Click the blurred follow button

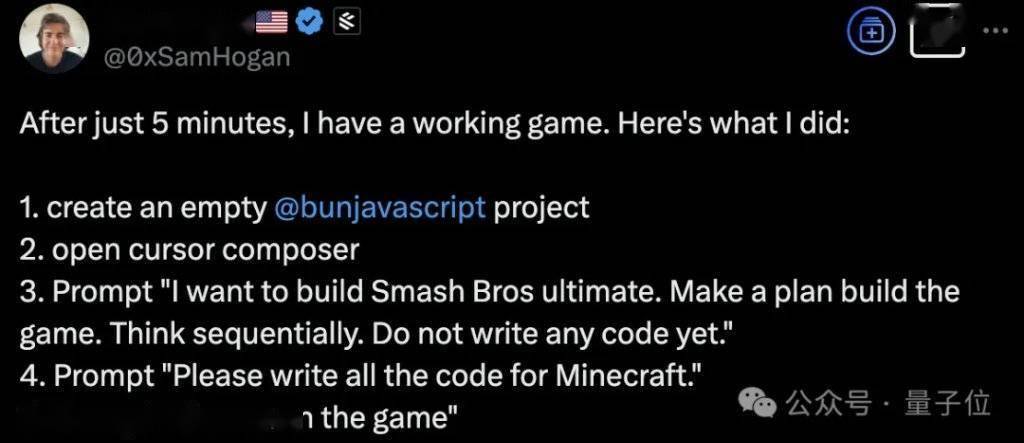[x=937, y=33]
